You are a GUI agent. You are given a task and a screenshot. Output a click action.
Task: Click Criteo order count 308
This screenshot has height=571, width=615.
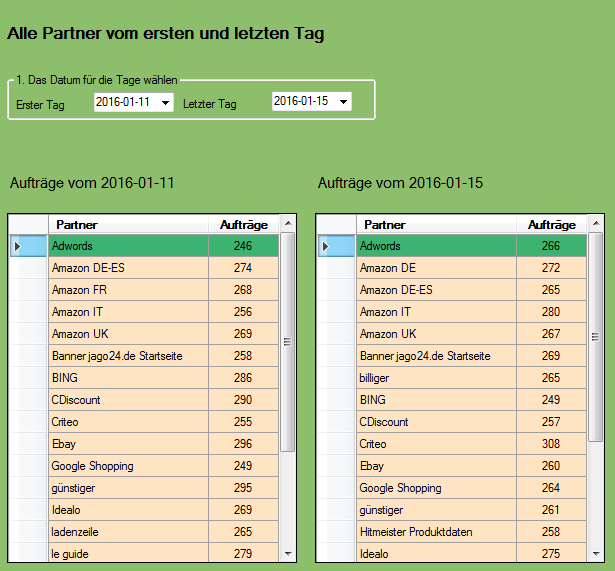551,444
